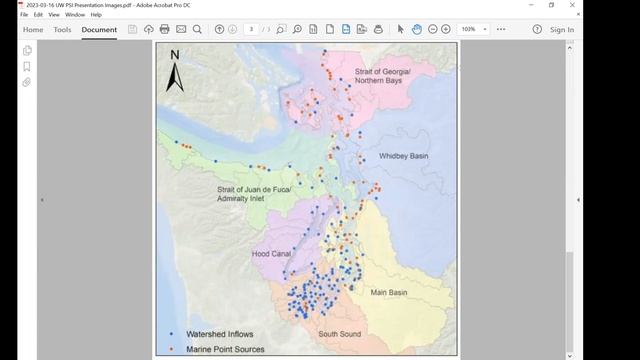Open the File menu
The width and height of the screenshot is (640, 360).
24,15
